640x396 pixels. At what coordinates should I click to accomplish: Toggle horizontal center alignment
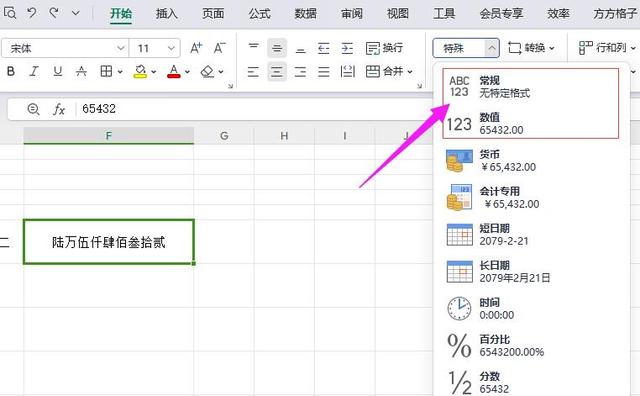click(x=277, y=72)
